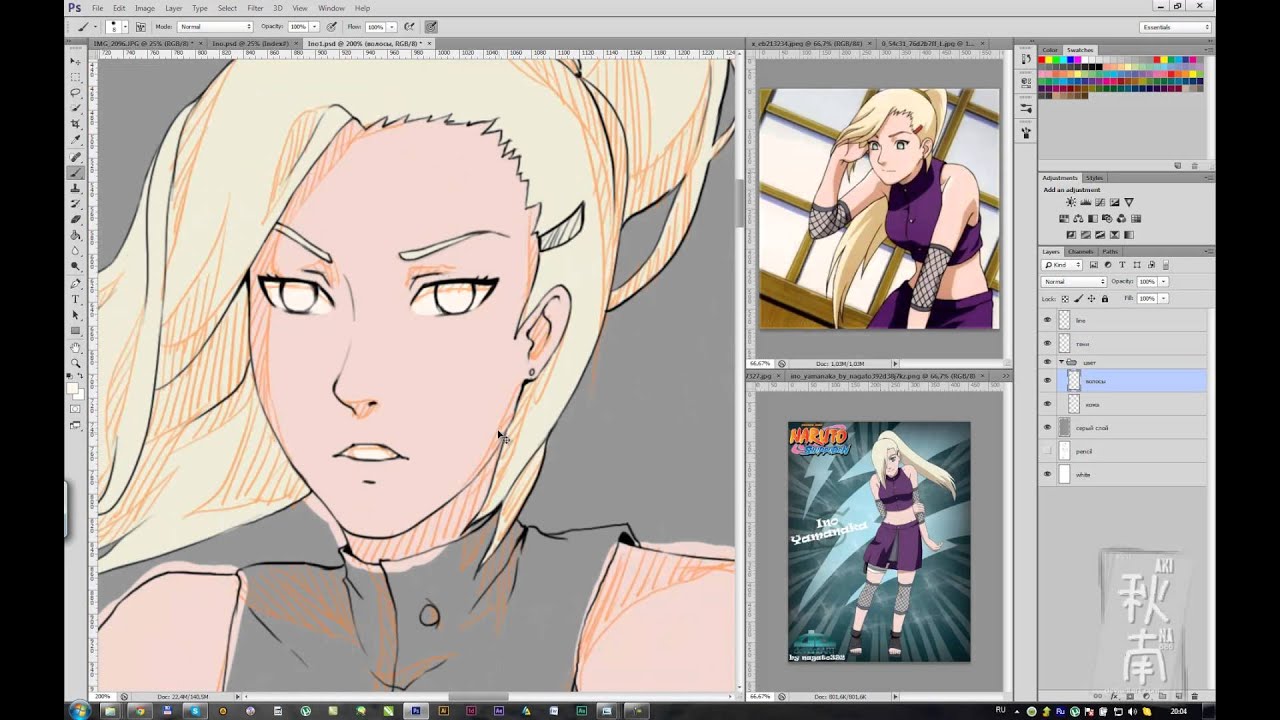The image size is (1280, 720).
Task: Pick the first red swatch in Swatches
Action: (1042, 61)
